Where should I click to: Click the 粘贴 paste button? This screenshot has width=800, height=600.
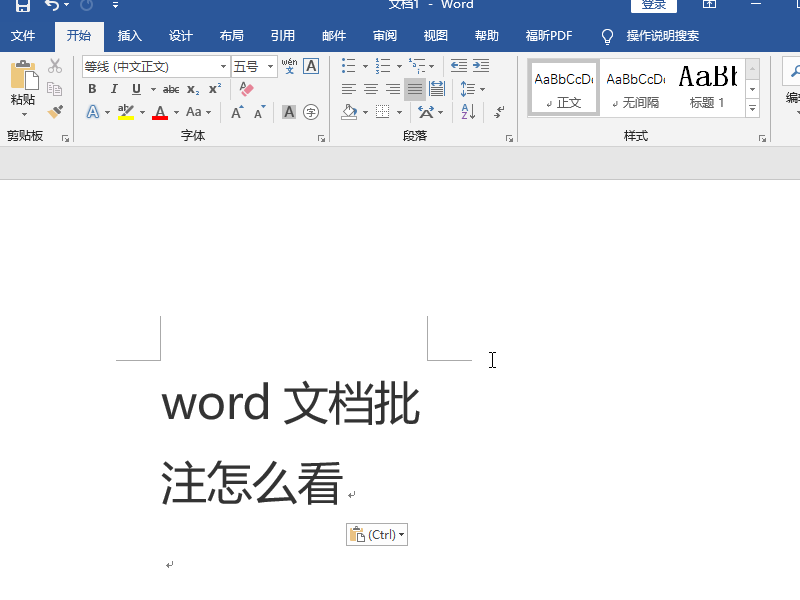click(22, 85)
